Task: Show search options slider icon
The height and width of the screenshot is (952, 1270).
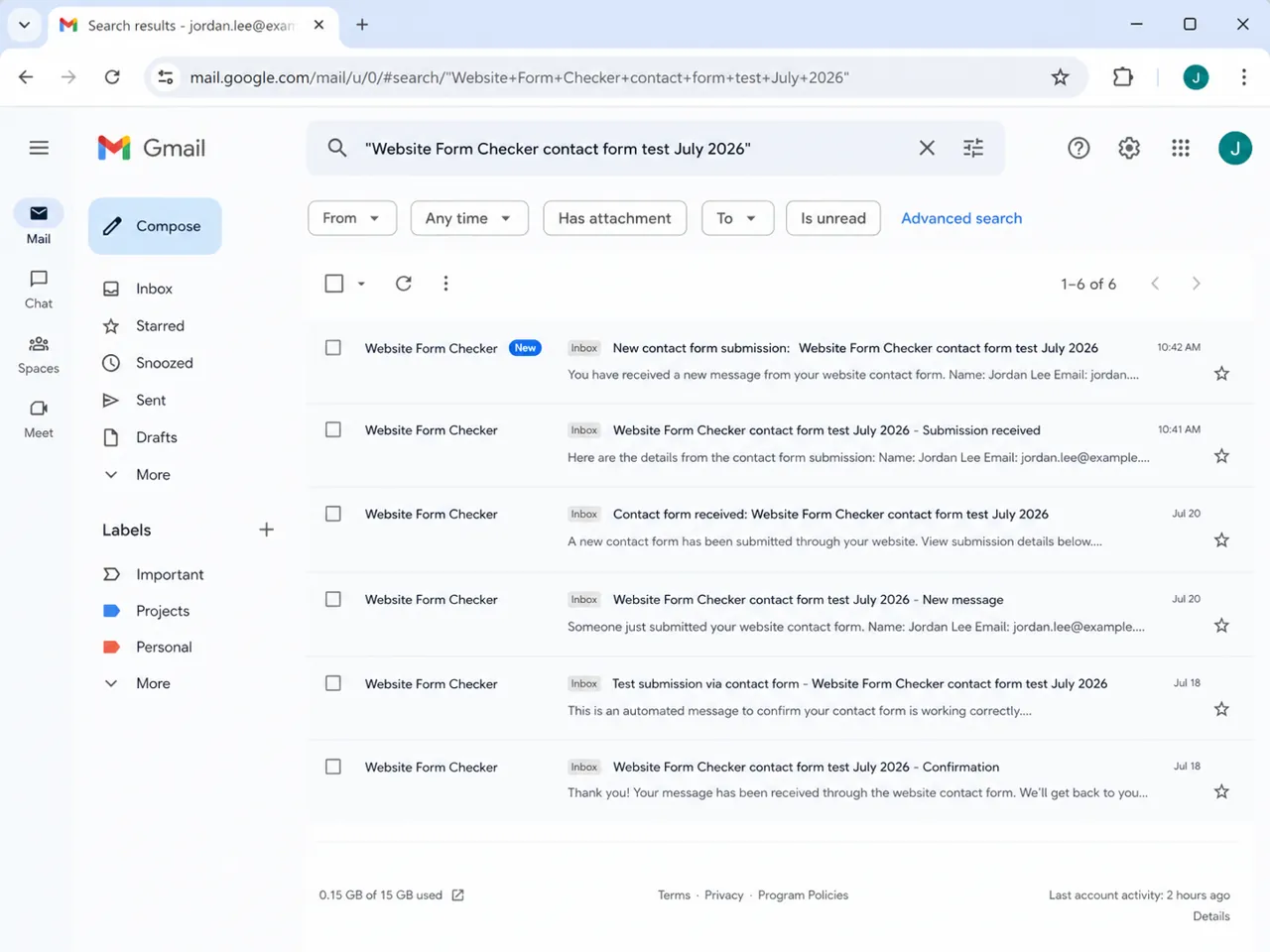Action: (x=973, y=148)
